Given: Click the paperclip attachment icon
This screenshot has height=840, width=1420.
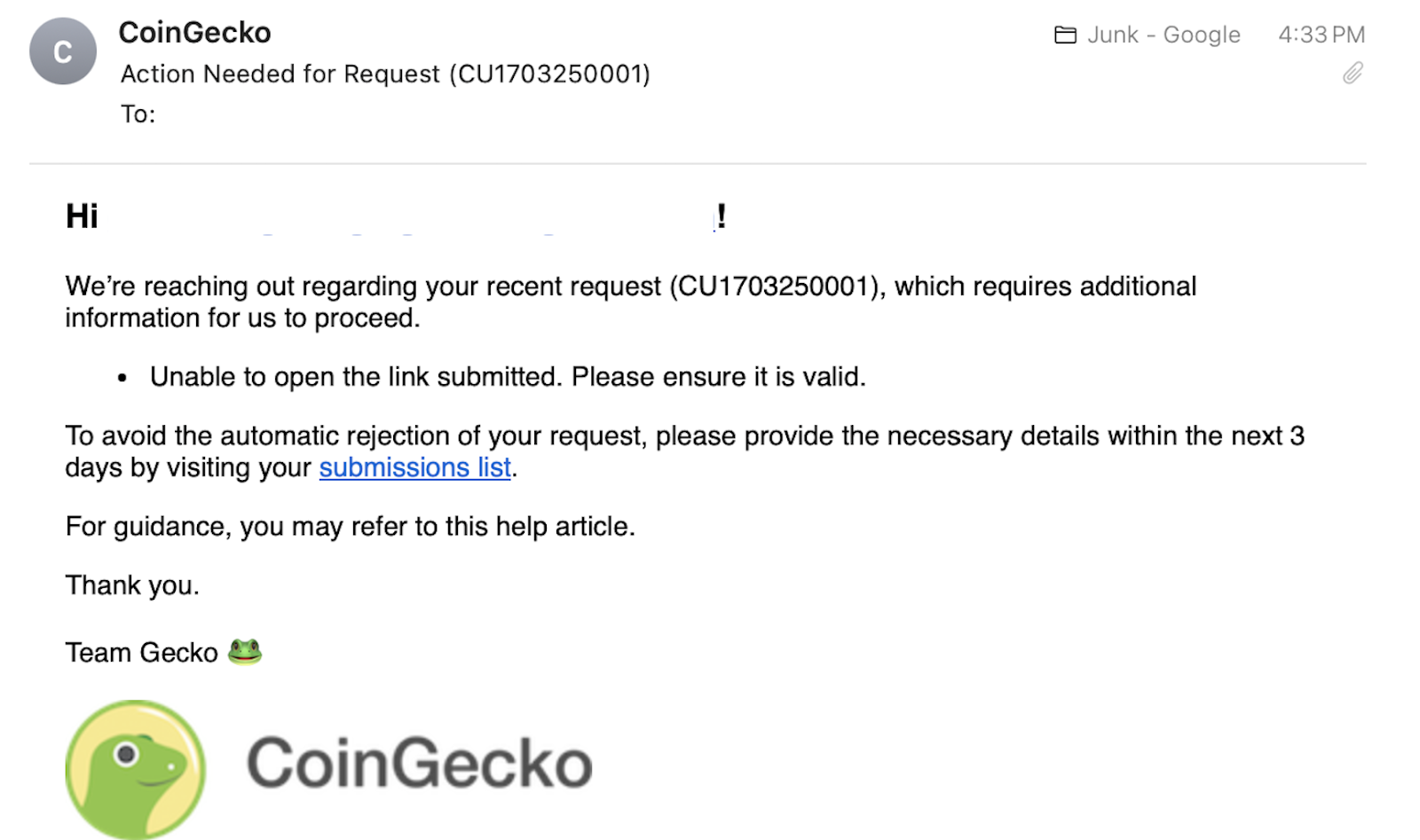Looking at the screenshot, I should (x=1352, y=74).
